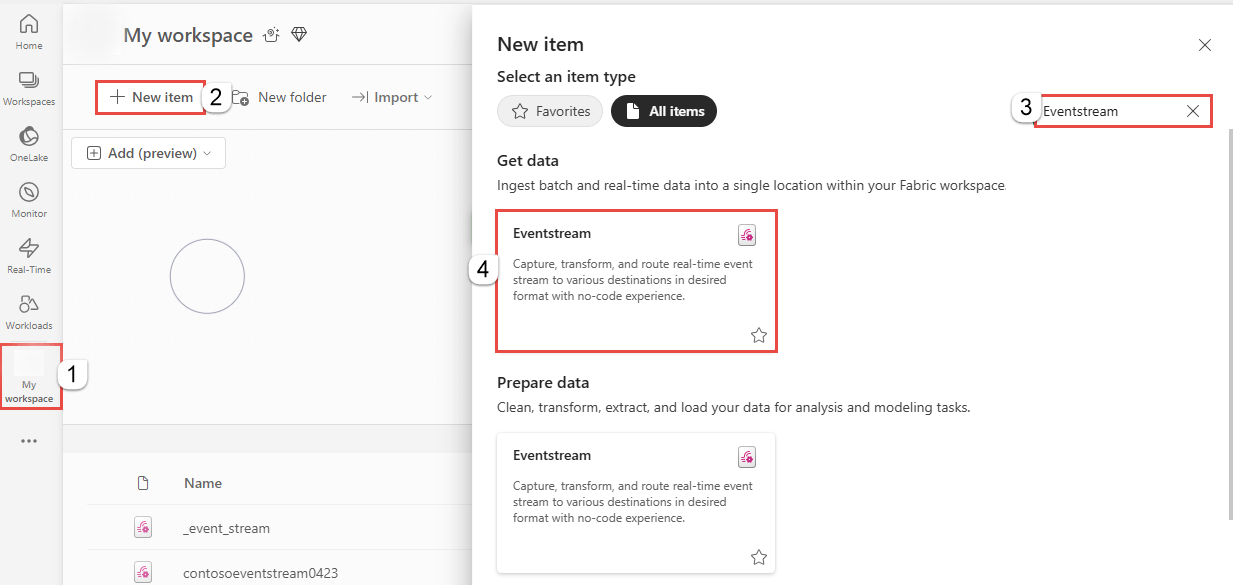Click the Eventstream icon on the Get data card
The height and width of the screenshot is (585, 1233).
[747, 234]
